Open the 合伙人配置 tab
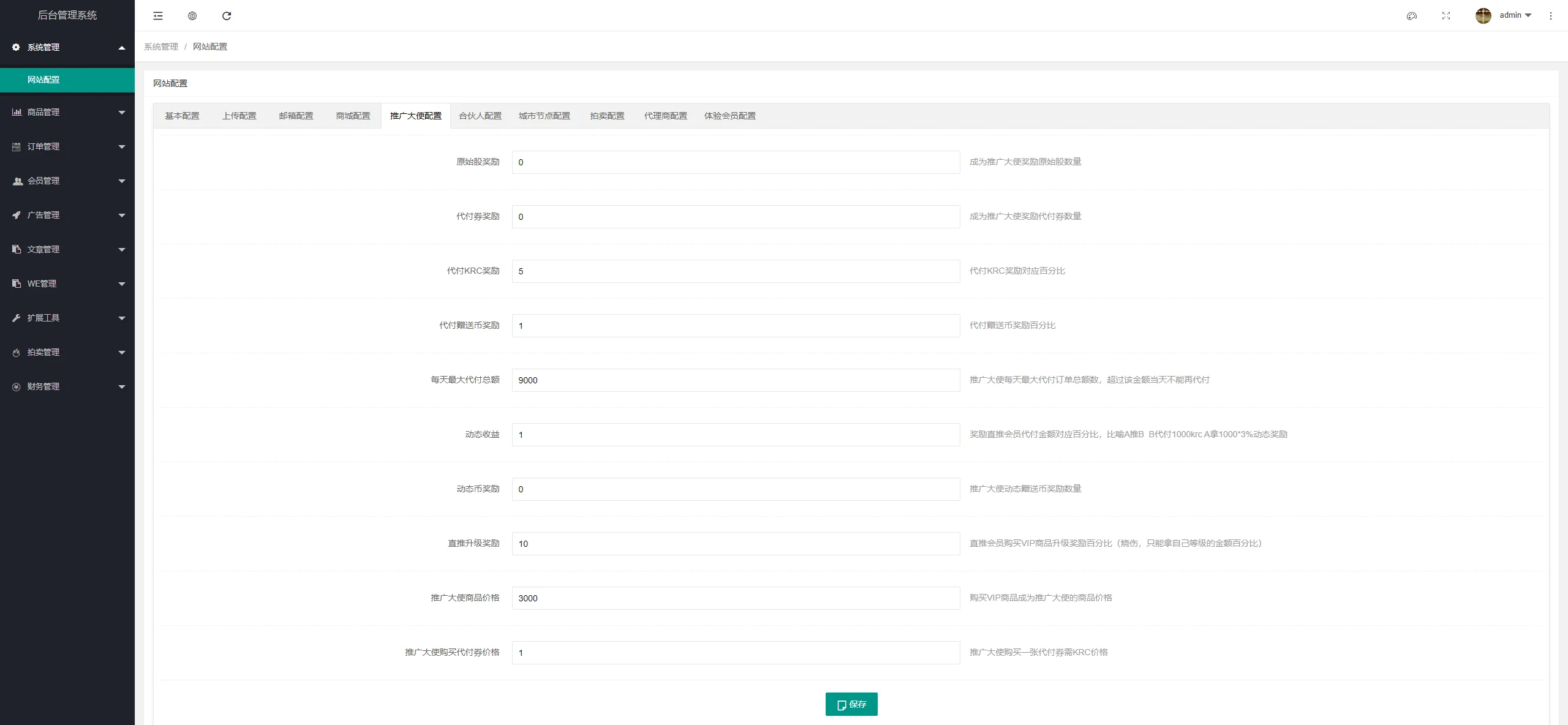Image resolution: width=1568 pixels, height=725 pixels. 480,116
